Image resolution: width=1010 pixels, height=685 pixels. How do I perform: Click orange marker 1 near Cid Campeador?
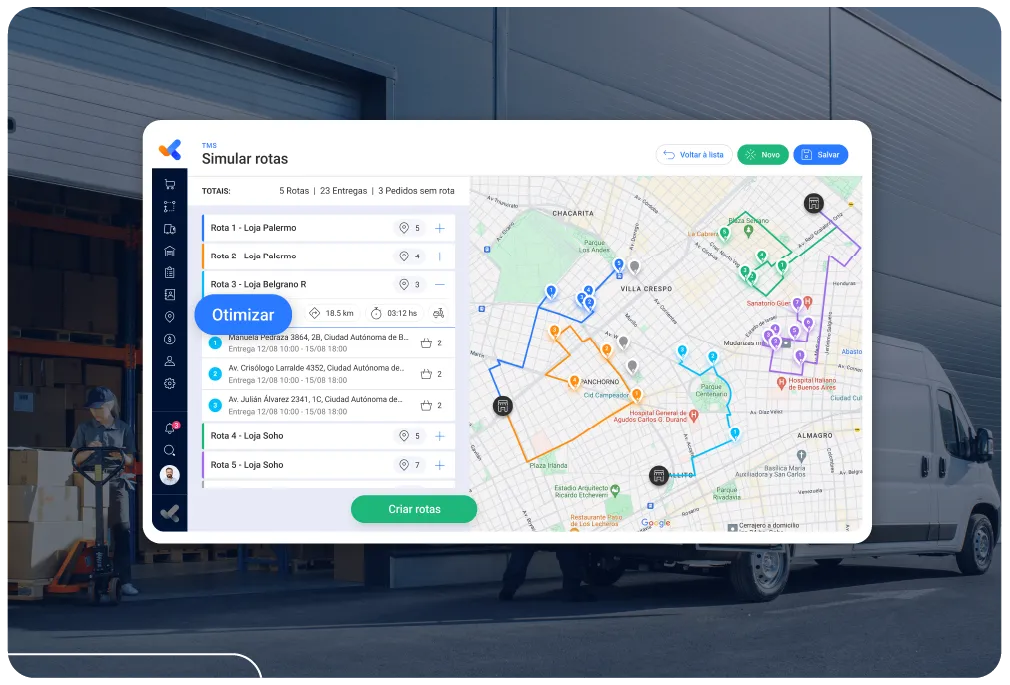[x=636, y=395]
